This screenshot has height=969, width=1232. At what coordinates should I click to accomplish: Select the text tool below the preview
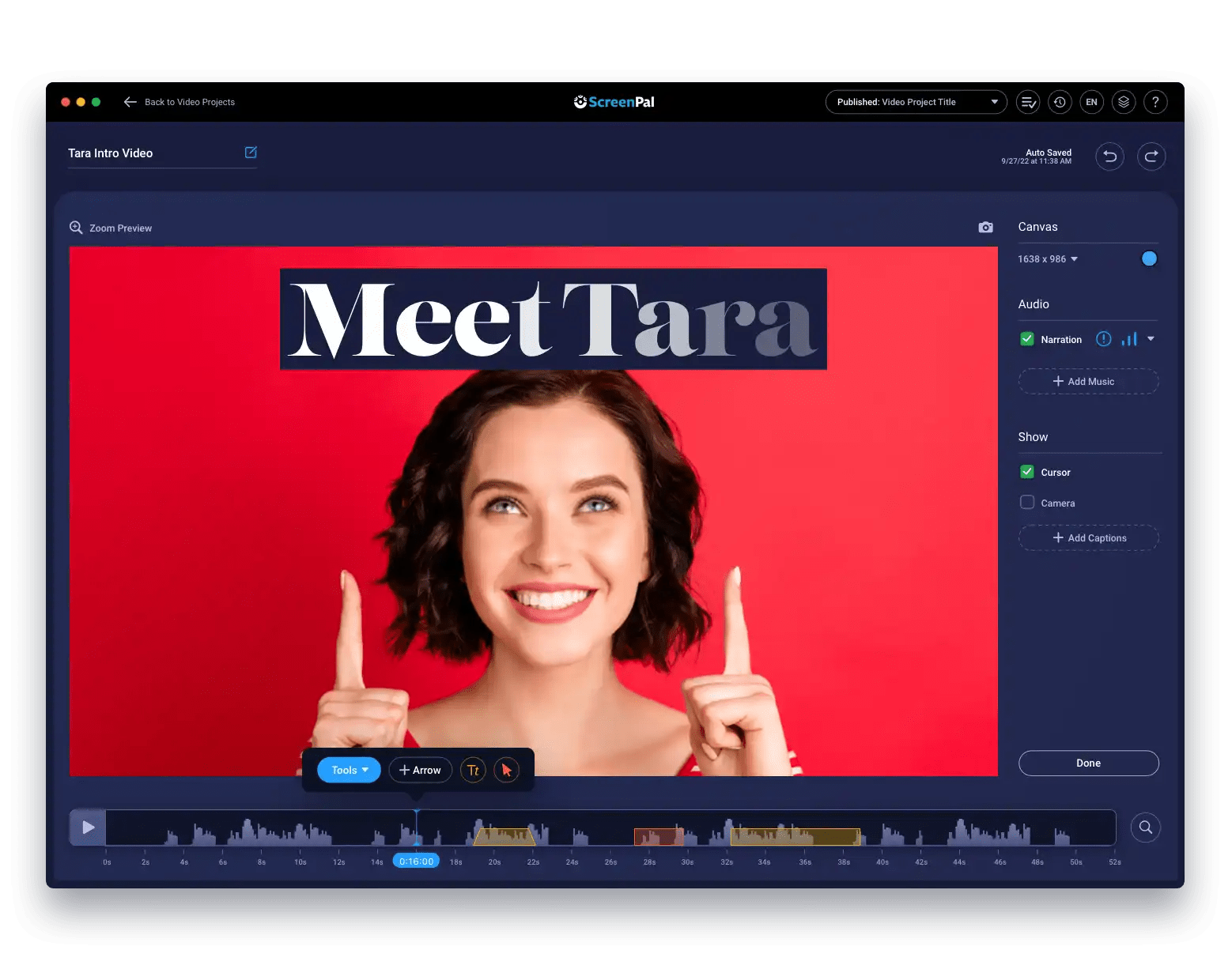click(473, 769)
